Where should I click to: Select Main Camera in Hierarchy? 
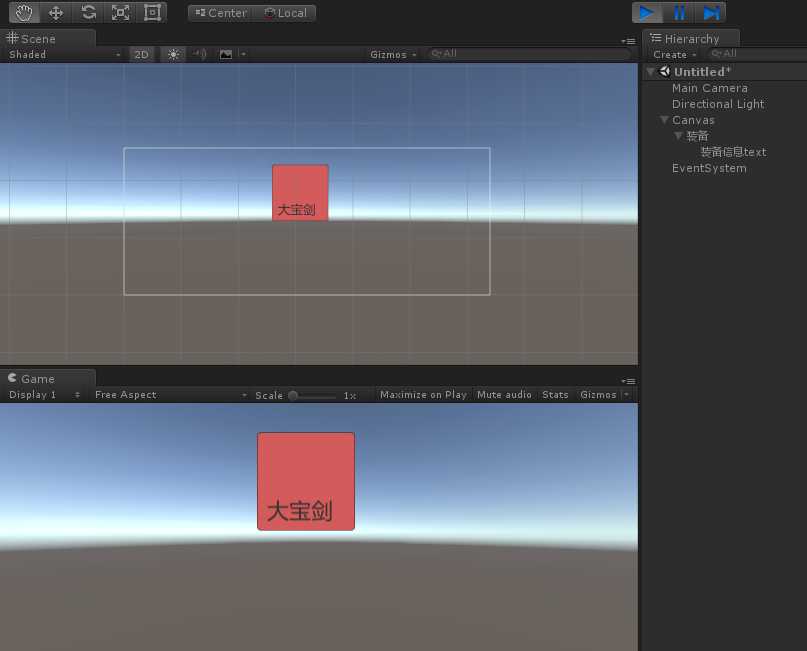pyautogui.click(x=710, y=88)
